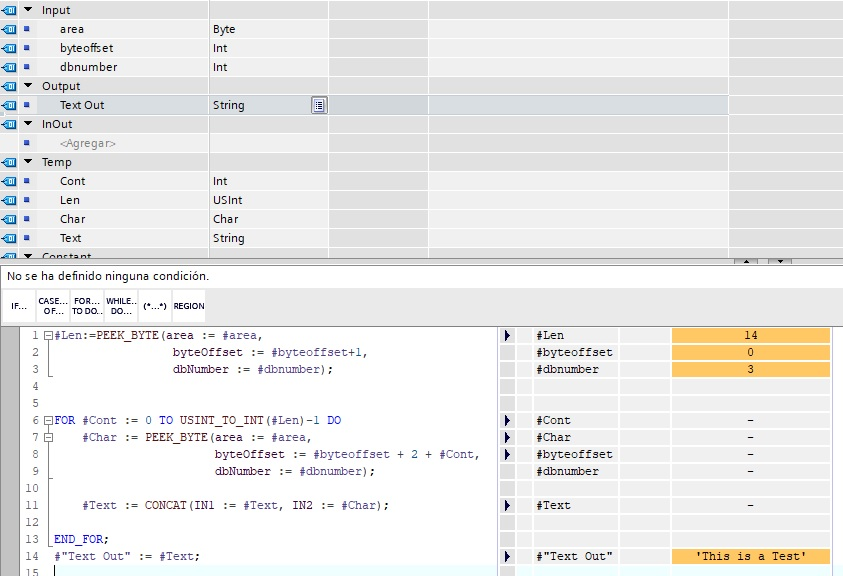Fold the PEEK_BYTE call at line 7
This screenshot has height=576, width=843.
[x=48, y=438]
